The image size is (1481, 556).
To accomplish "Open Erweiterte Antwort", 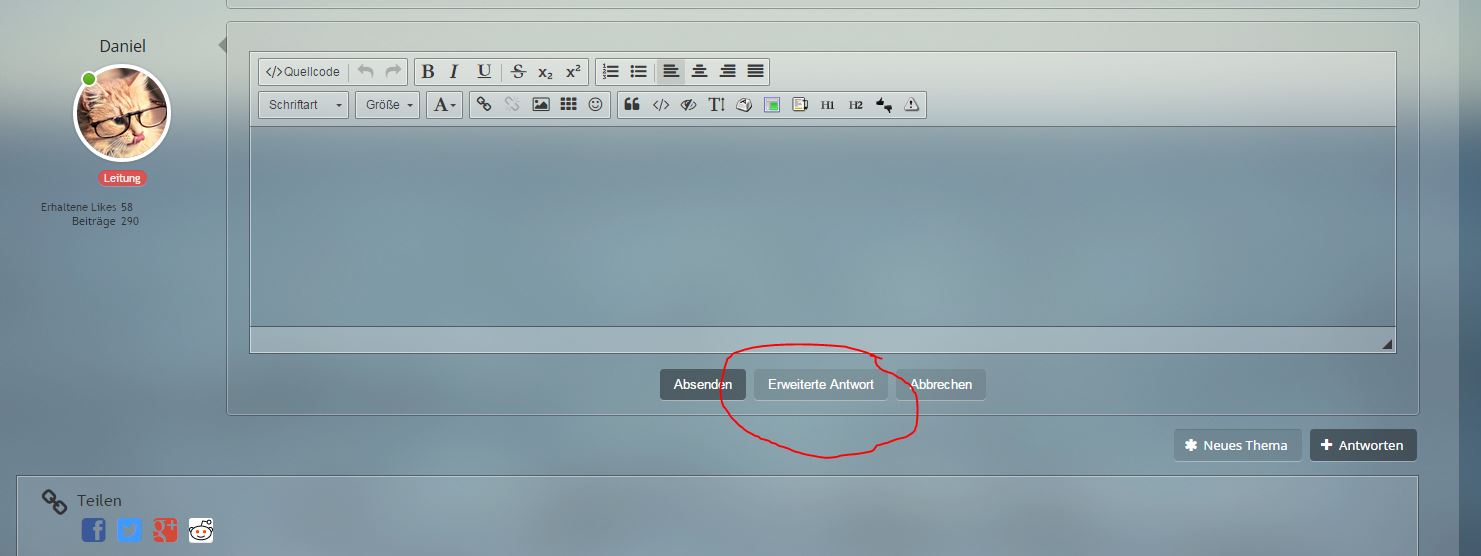I will click(x=820, y=385).
